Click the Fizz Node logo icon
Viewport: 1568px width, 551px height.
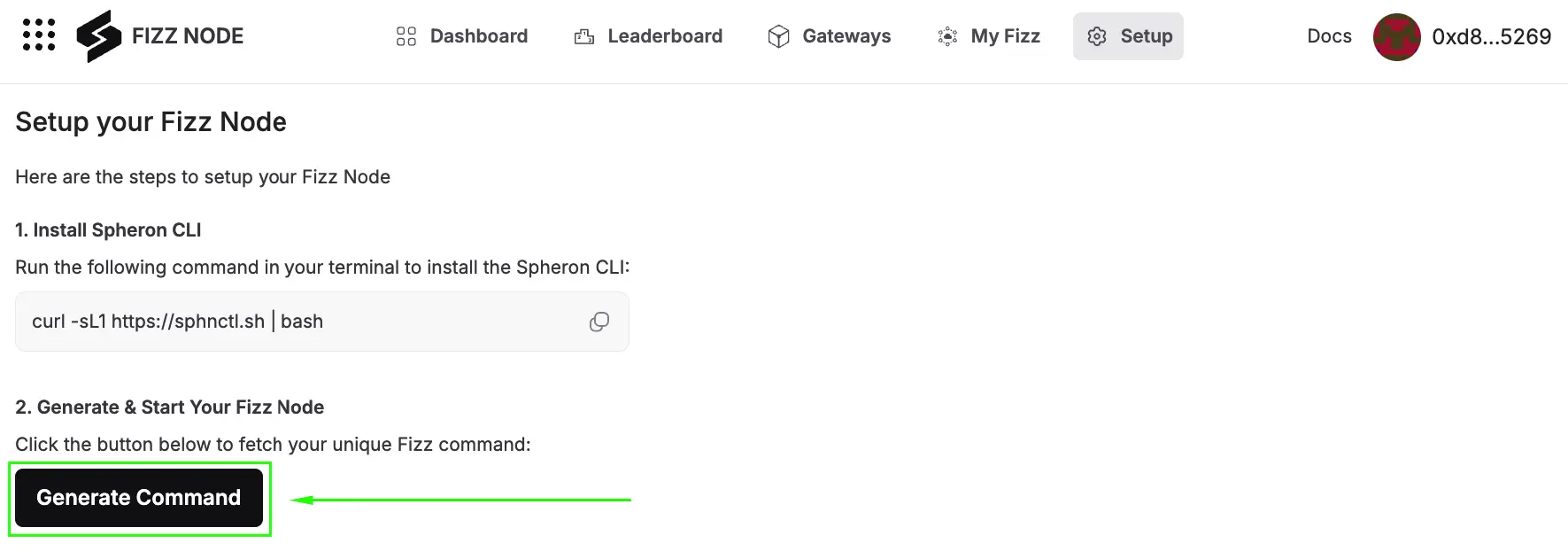[98, 36]
